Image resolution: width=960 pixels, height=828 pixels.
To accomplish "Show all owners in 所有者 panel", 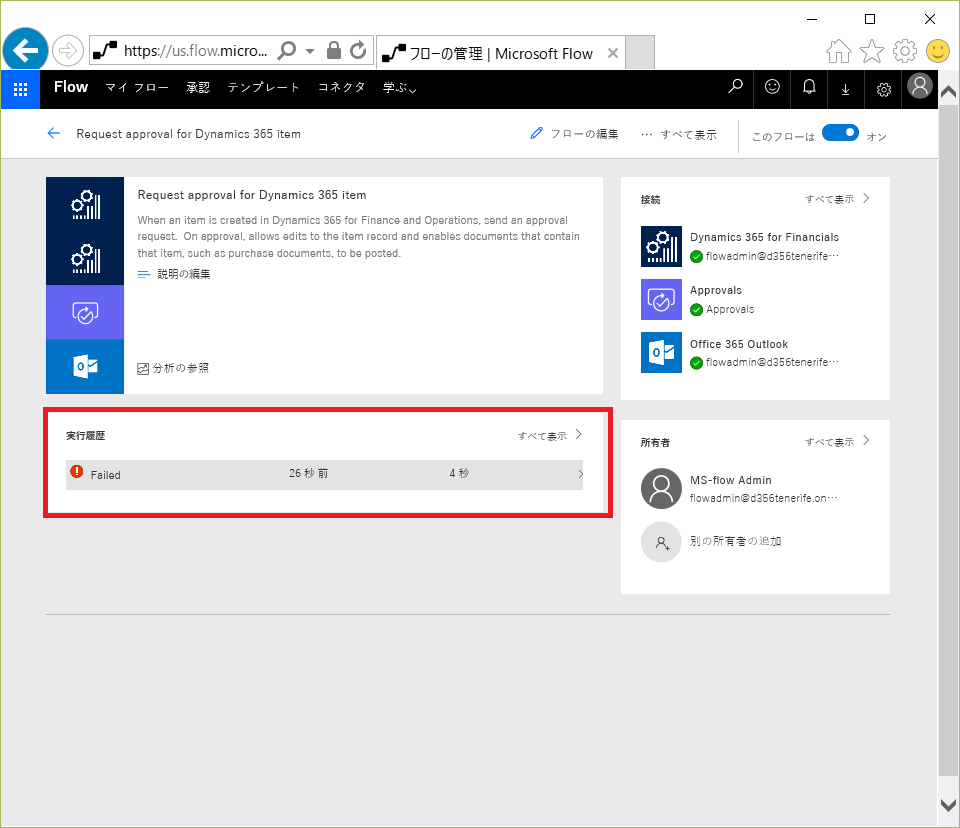I will [x=838, y=442].
